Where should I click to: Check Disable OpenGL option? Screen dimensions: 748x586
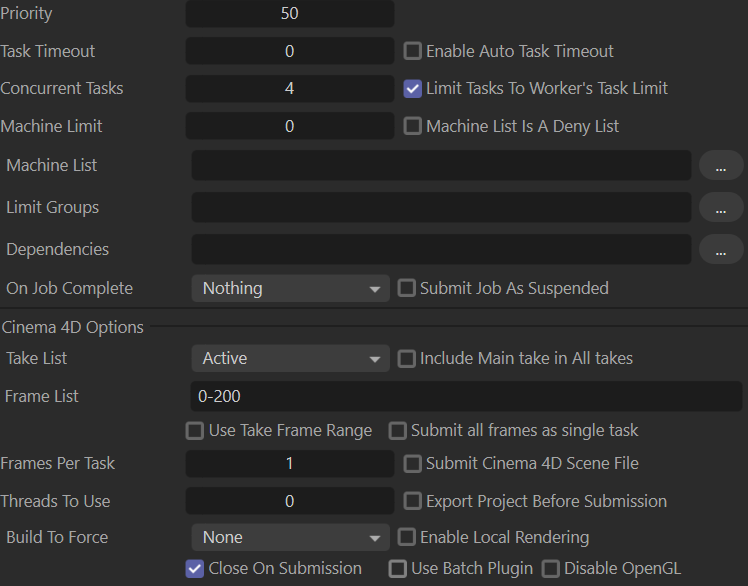tap(550, 569)
